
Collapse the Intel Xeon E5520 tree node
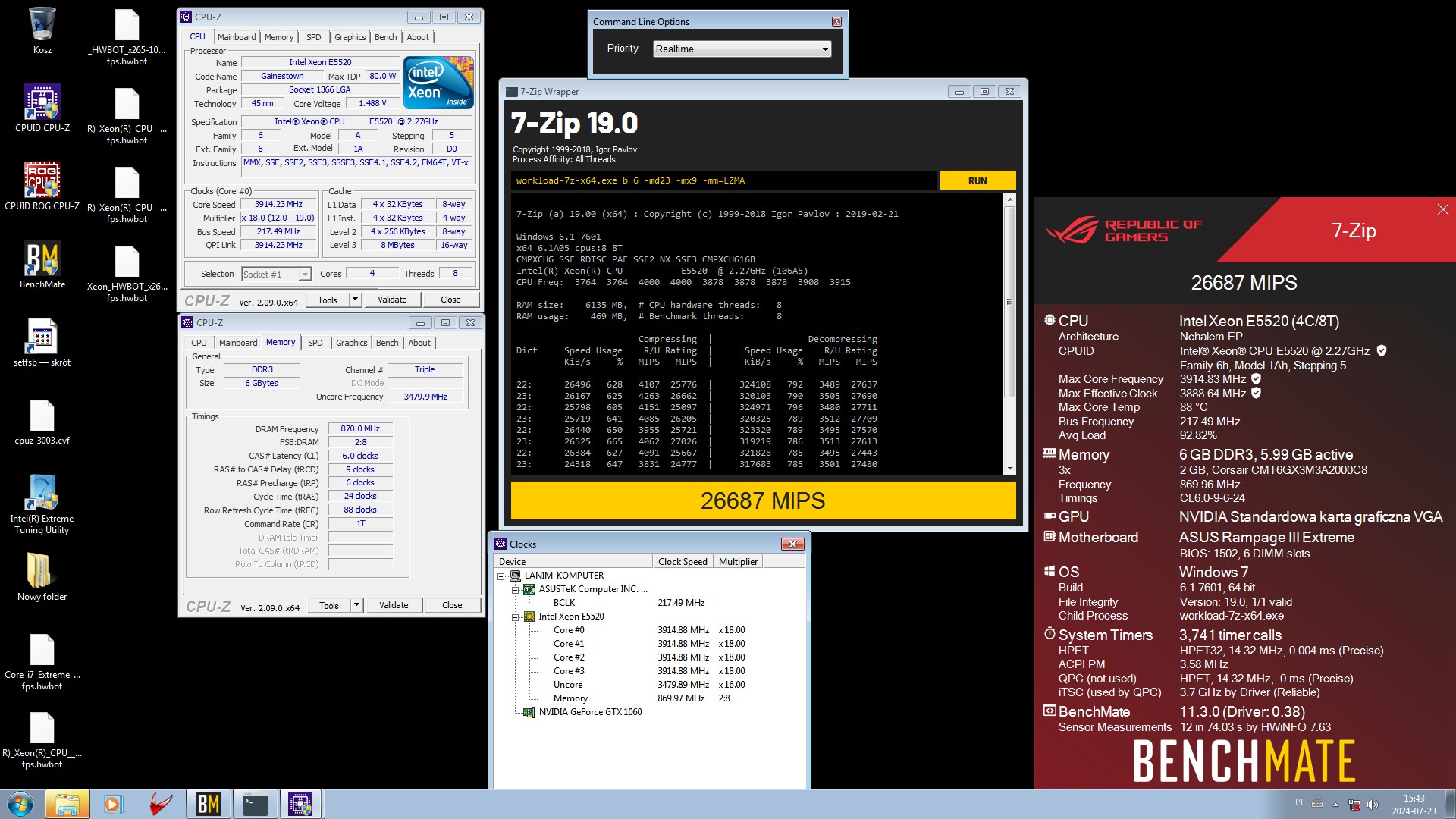[x=515, y=617]
